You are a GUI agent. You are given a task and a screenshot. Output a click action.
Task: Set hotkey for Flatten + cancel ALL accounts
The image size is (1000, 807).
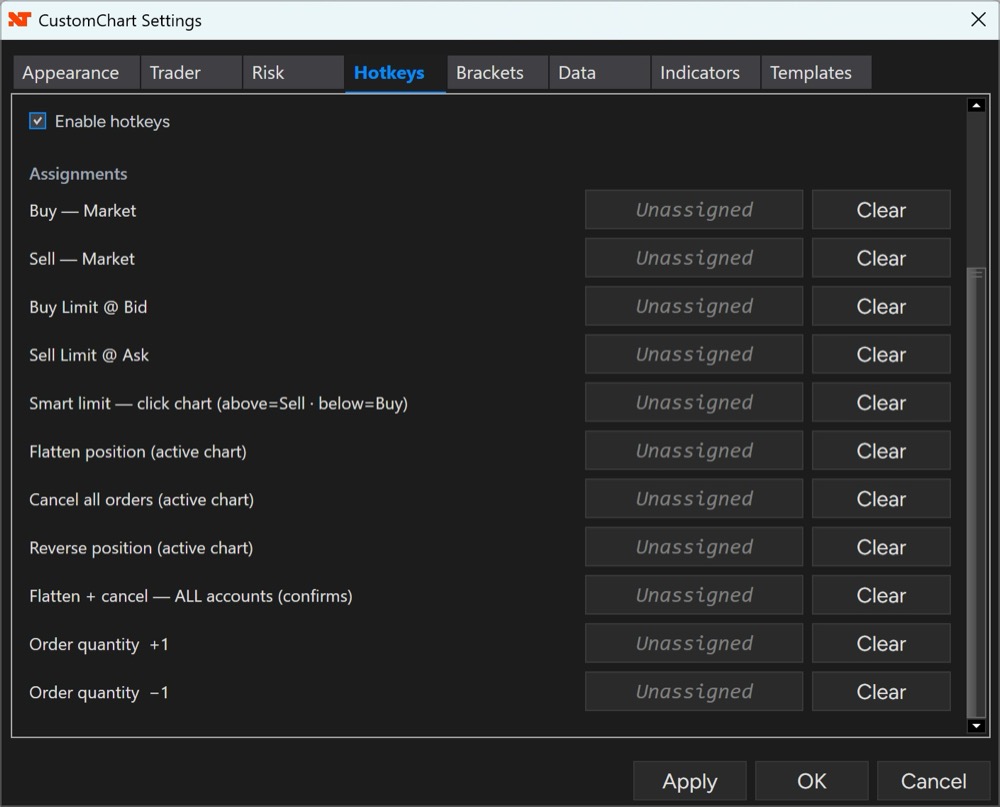pyautogui.click(x=694, y=595)
